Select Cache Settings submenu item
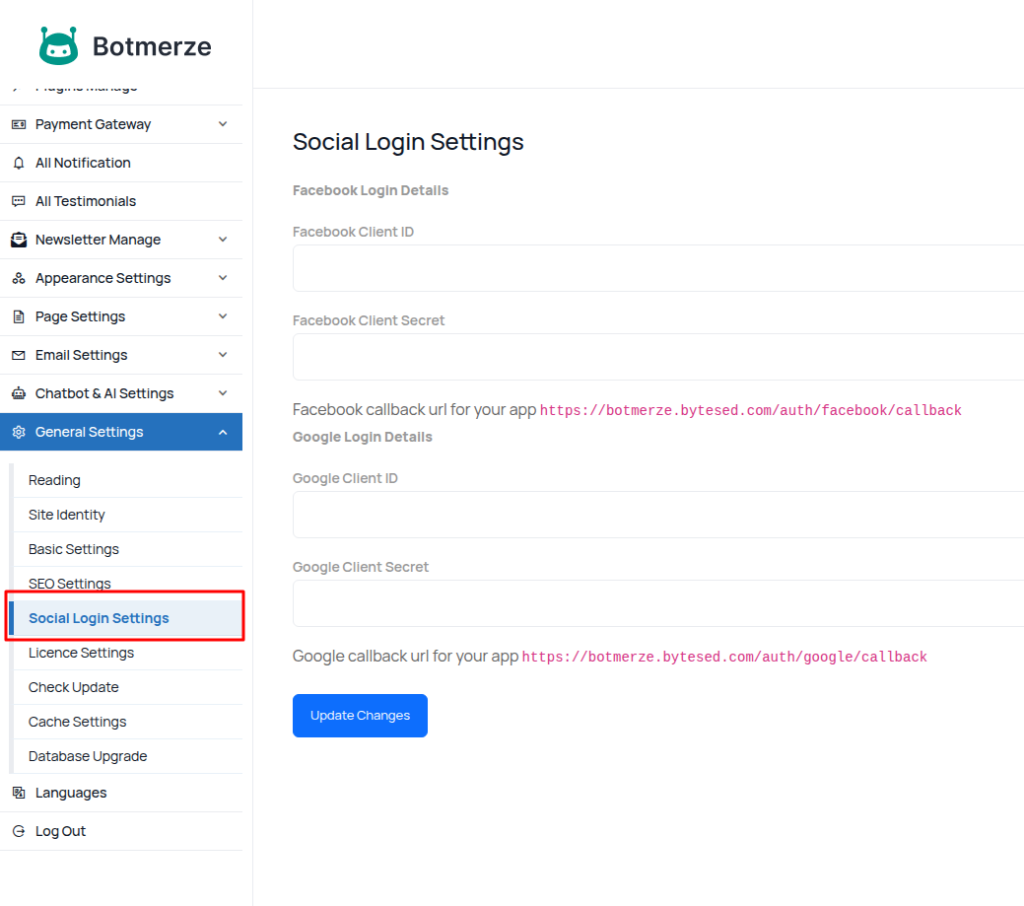 [77, 722]
